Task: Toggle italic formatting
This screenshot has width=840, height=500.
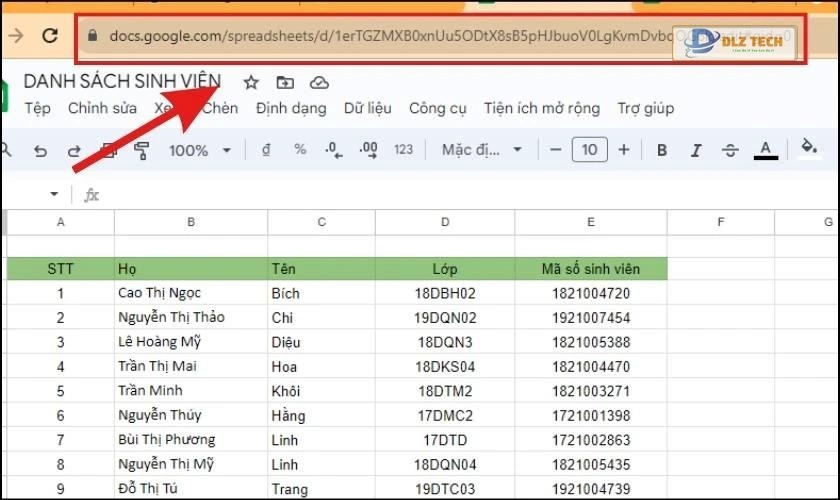Action: pos(696,151)
